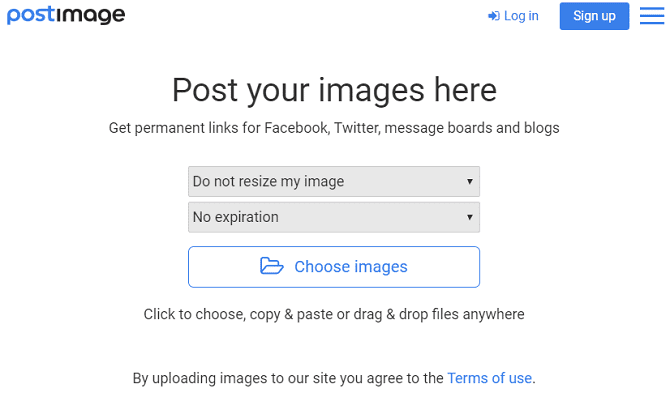Open the hamburger menu
This screenshot has width=670, height=414.
[x=652, y=15]
